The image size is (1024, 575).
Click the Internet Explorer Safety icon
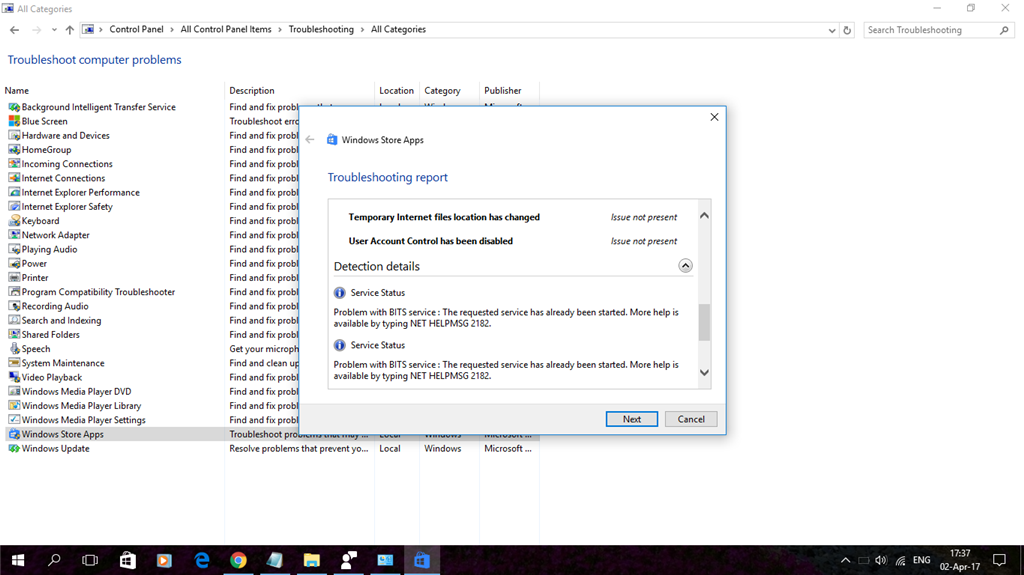pos(14,206)
